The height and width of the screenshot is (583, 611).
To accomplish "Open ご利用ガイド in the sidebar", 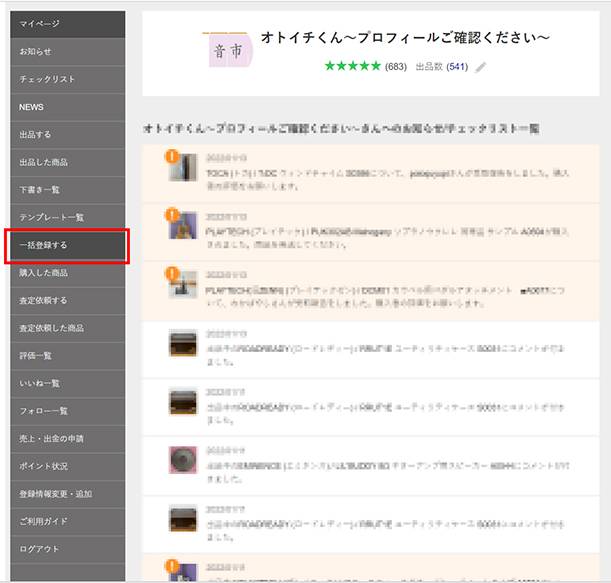I will click(66, 521).
